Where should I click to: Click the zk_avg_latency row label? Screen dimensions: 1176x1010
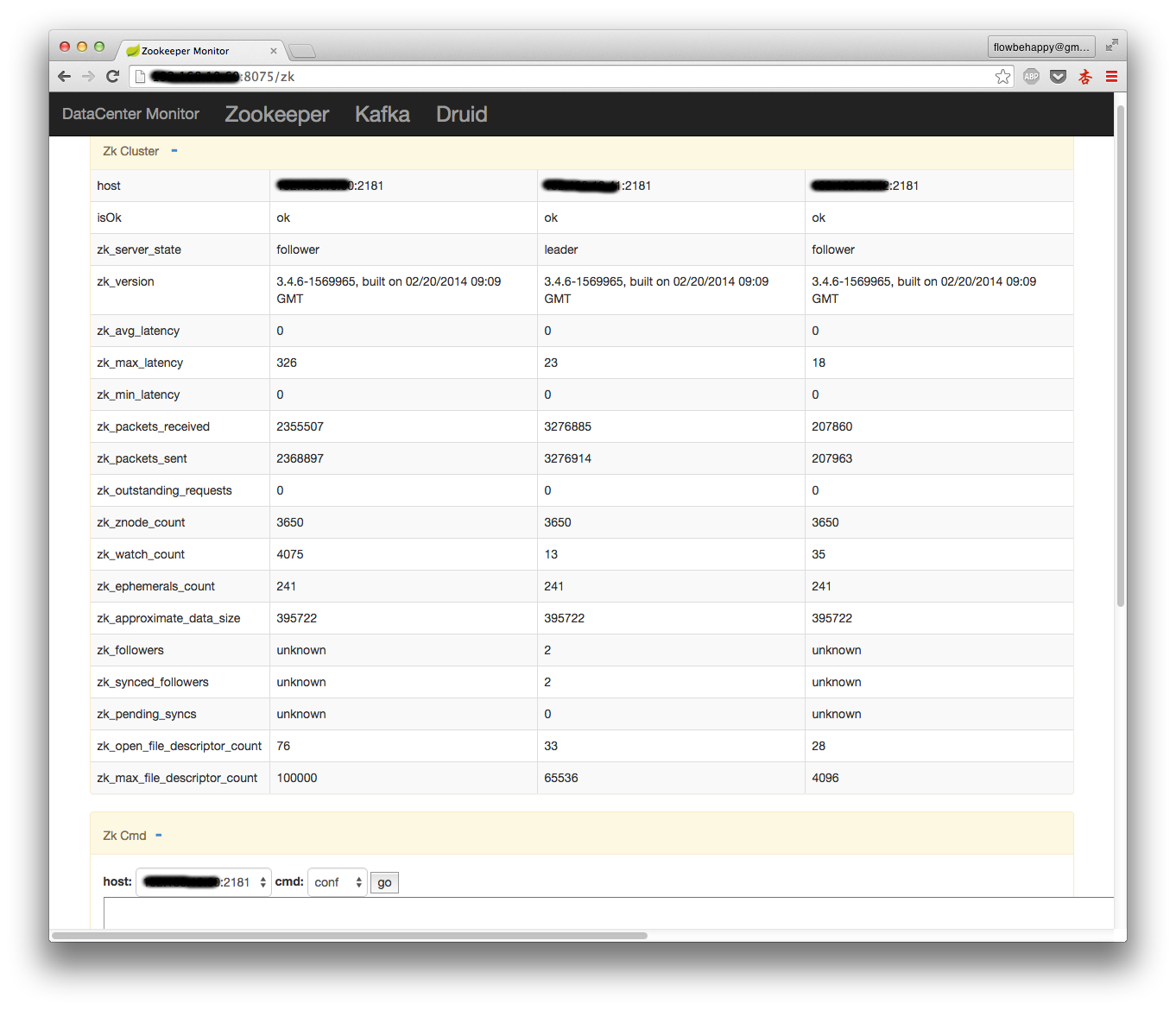[138, 331]
